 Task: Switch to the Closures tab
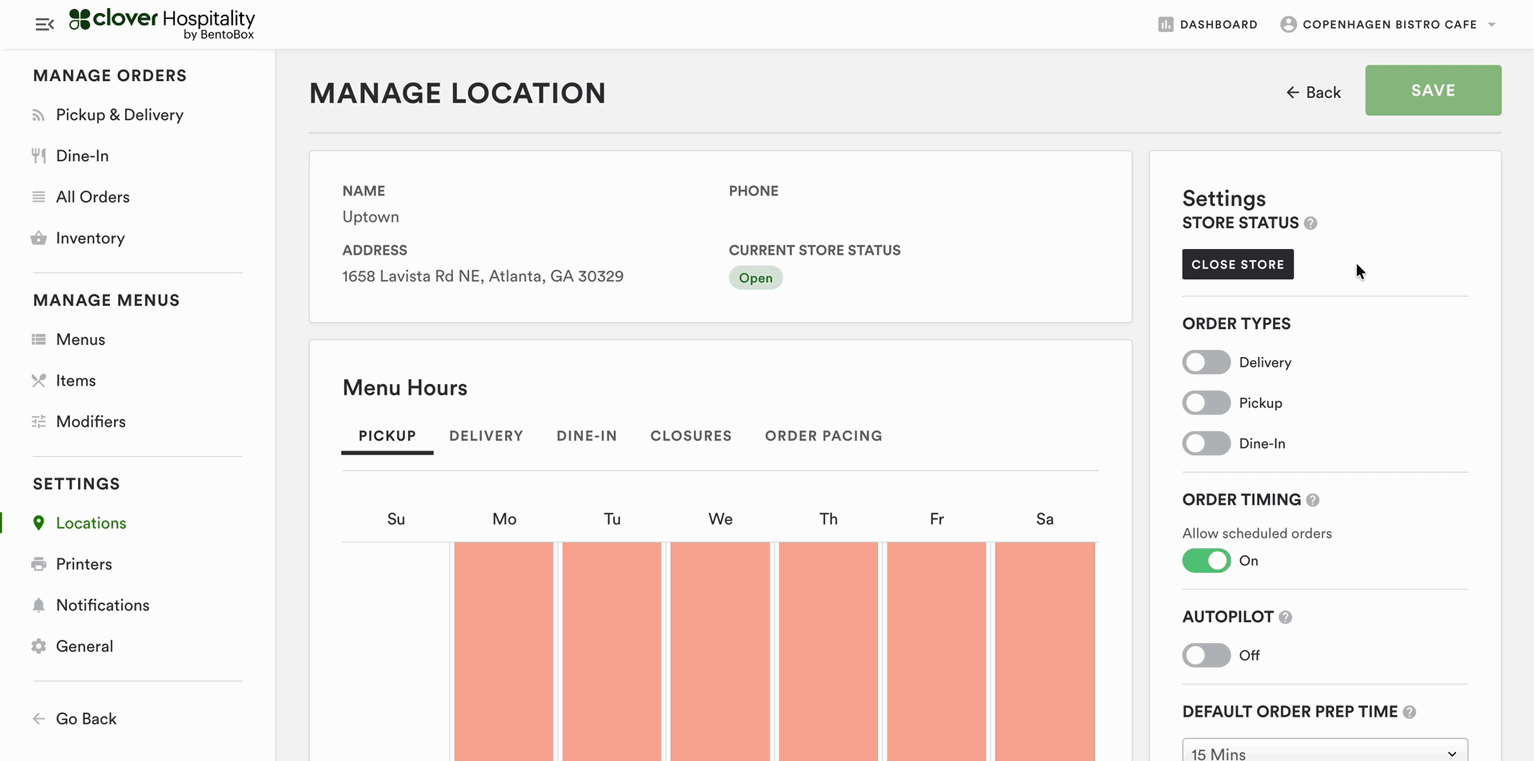pos(690,436)
